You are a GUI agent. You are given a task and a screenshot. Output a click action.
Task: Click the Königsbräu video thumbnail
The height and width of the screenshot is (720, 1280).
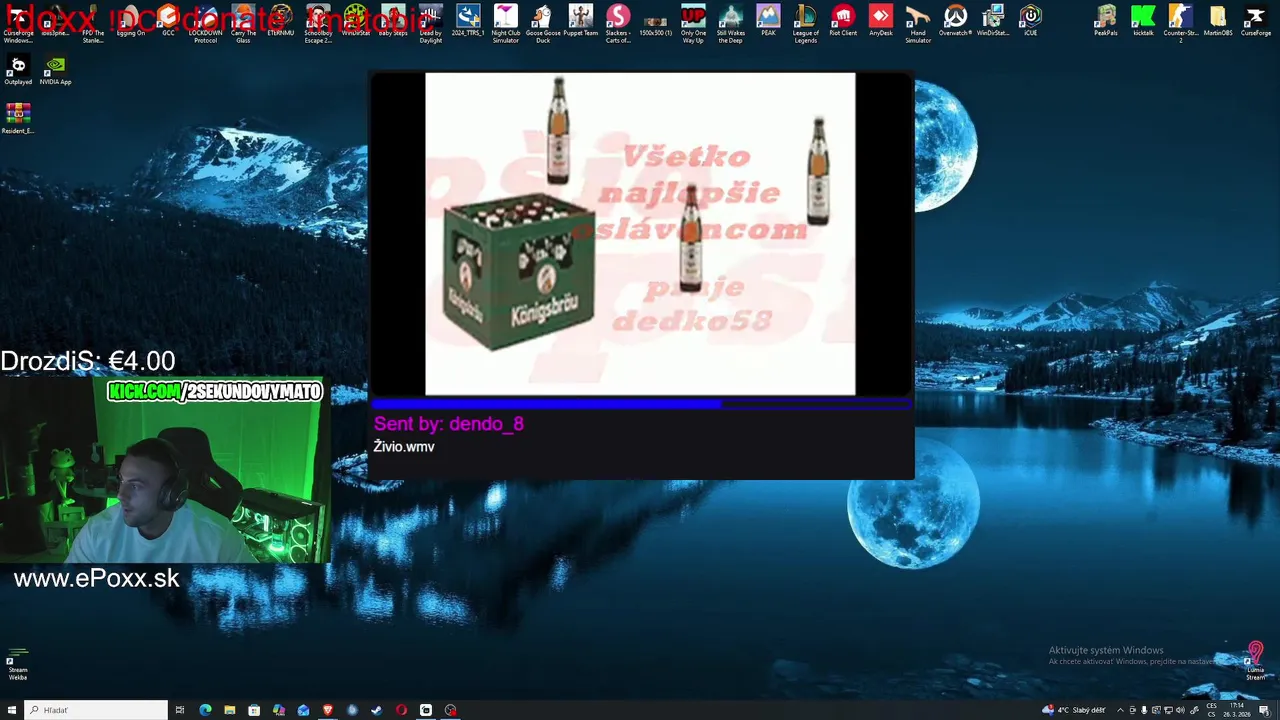coord(640,234)
